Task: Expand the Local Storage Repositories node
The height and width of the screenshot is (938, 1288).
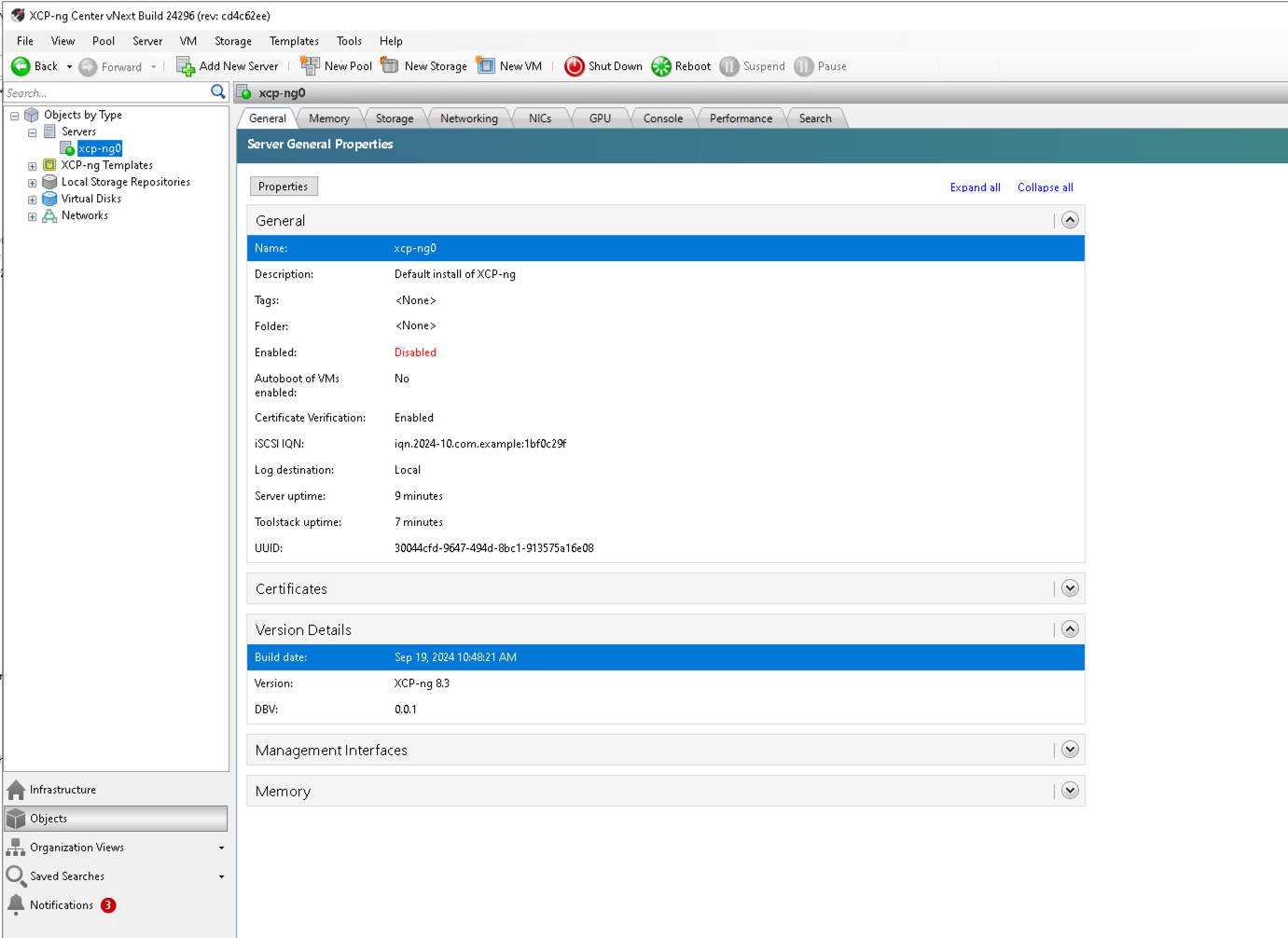Action: coord(33,183)
